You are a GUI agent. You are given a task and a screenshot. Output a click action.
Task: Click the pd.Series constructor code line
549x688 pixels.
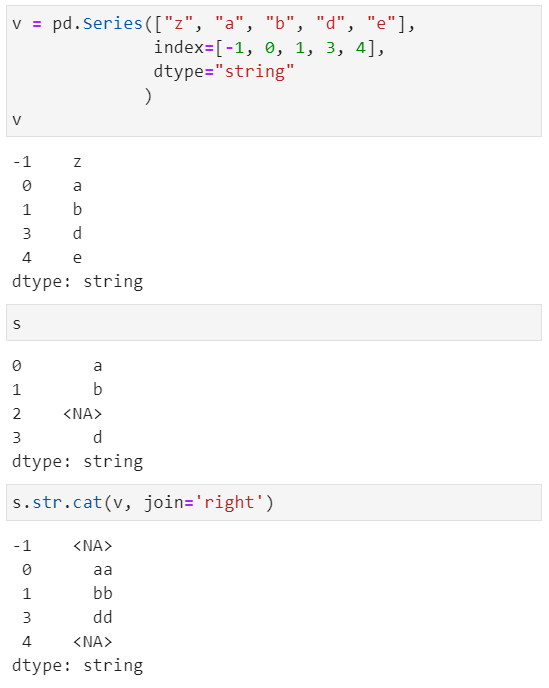pyautogui.click(x=213, y=24)
